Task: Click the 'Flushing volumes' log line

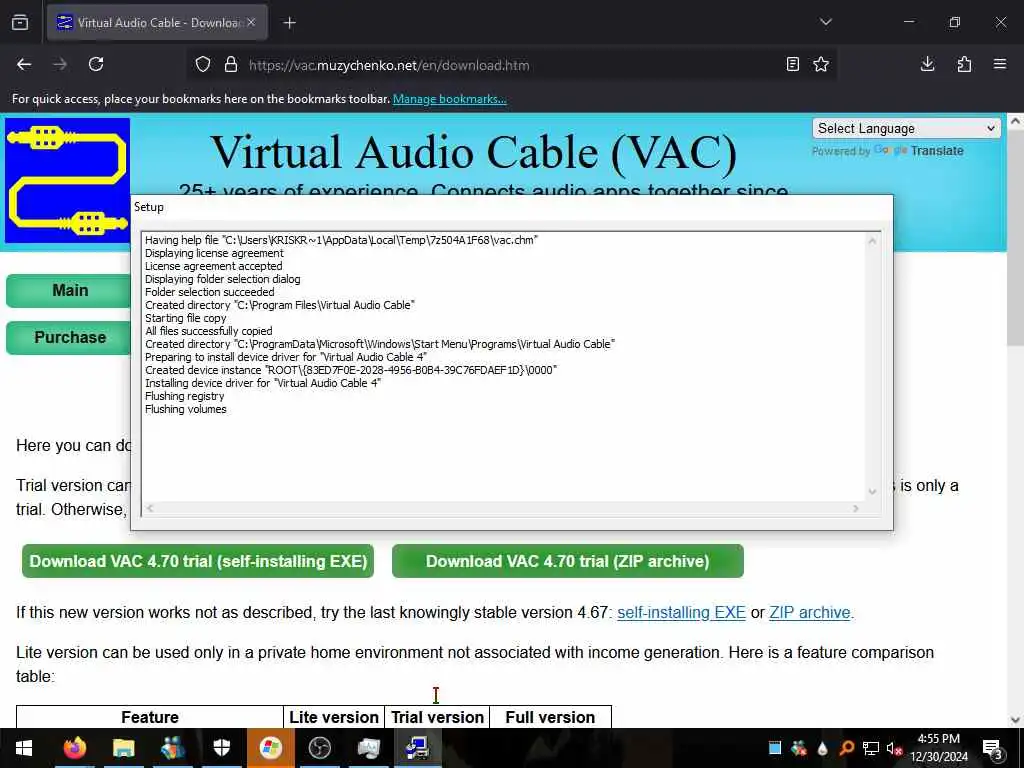Action: (x=185, y=409)
